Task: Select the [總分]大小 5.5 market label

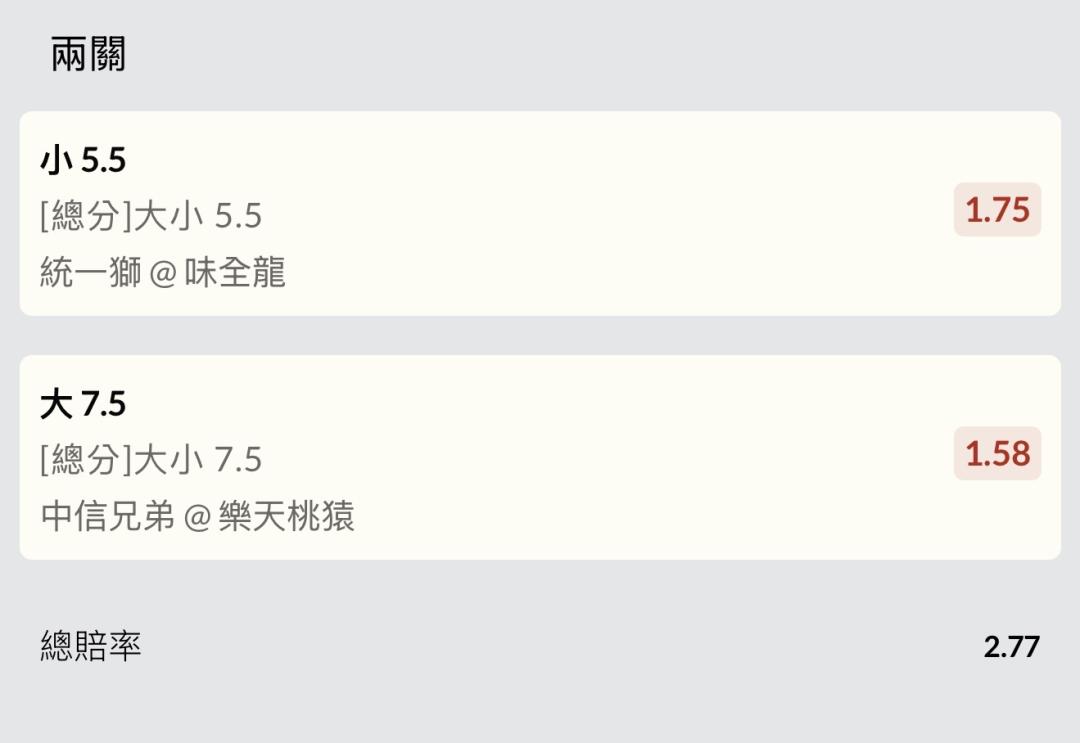Action: pos(151,216)
